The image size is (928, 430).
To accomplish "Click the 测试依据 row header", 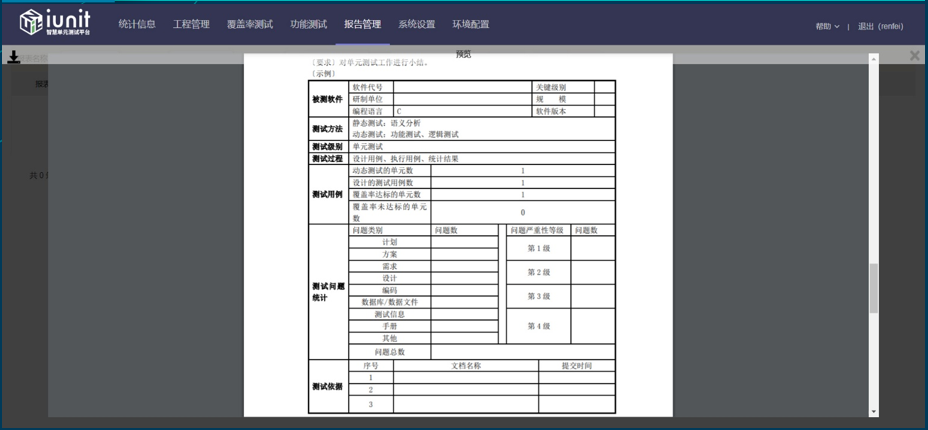I will [328, 386].
